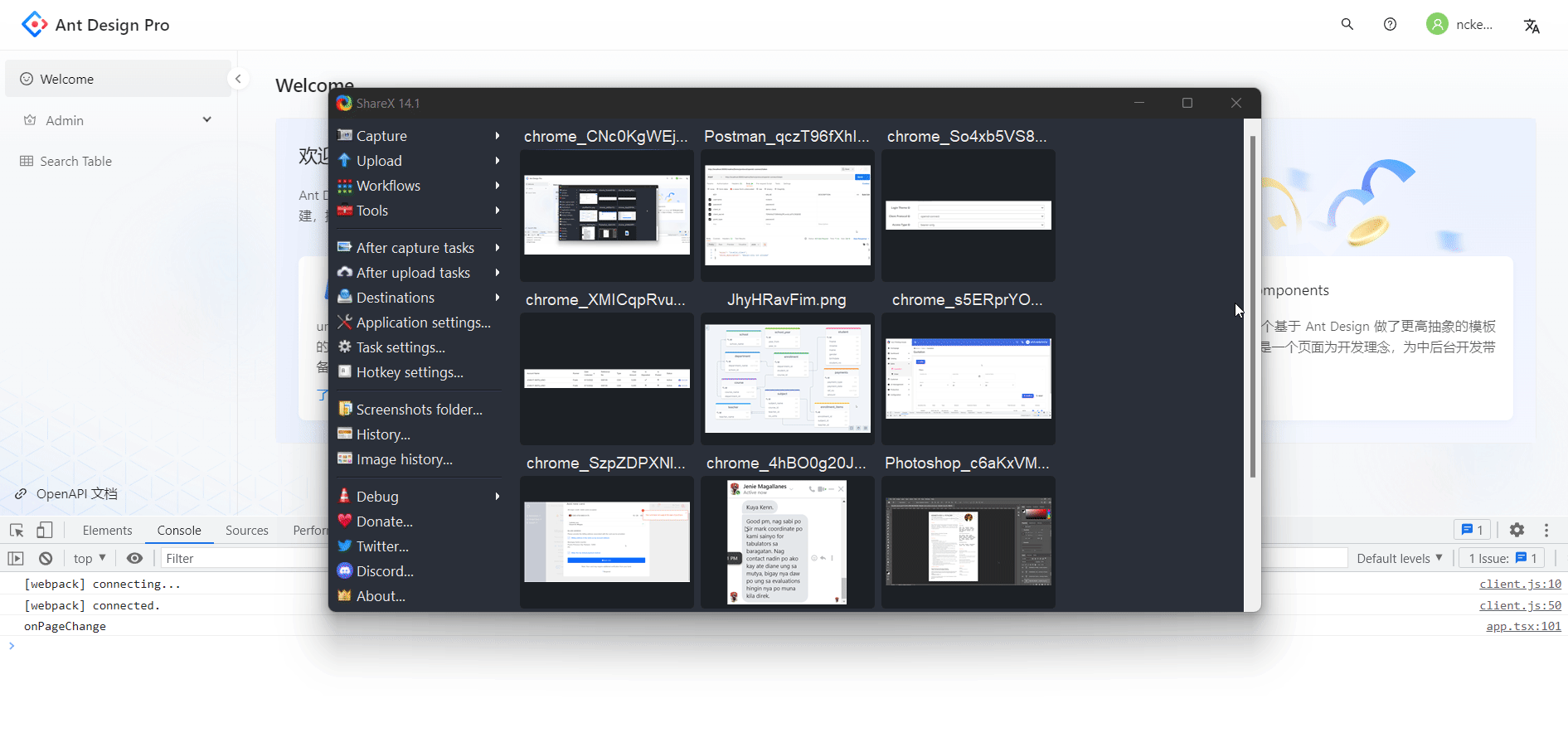
Task: Click the help question mark icon
Action: (1391, 24)
